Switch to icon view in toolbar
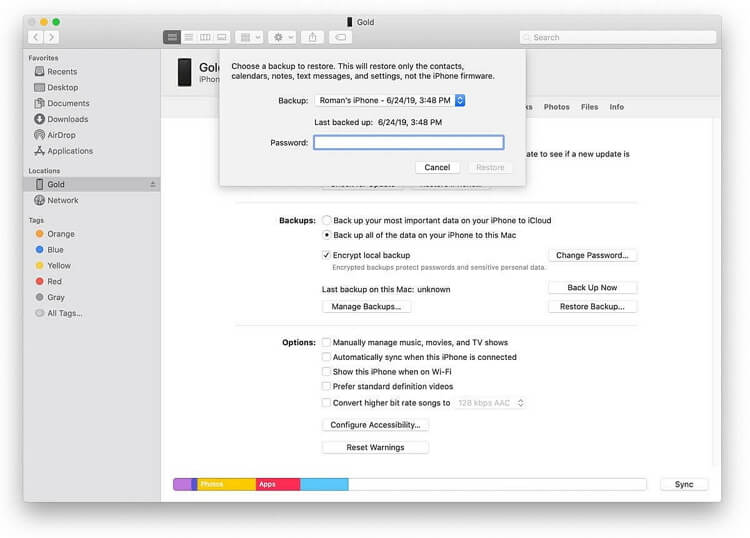This screenshot has width=750, height=538. [172, 37]
